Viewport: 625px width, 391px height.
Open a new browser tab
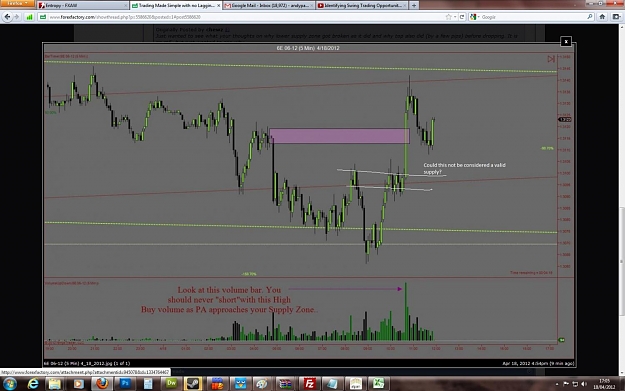click(x=414, y=6)
